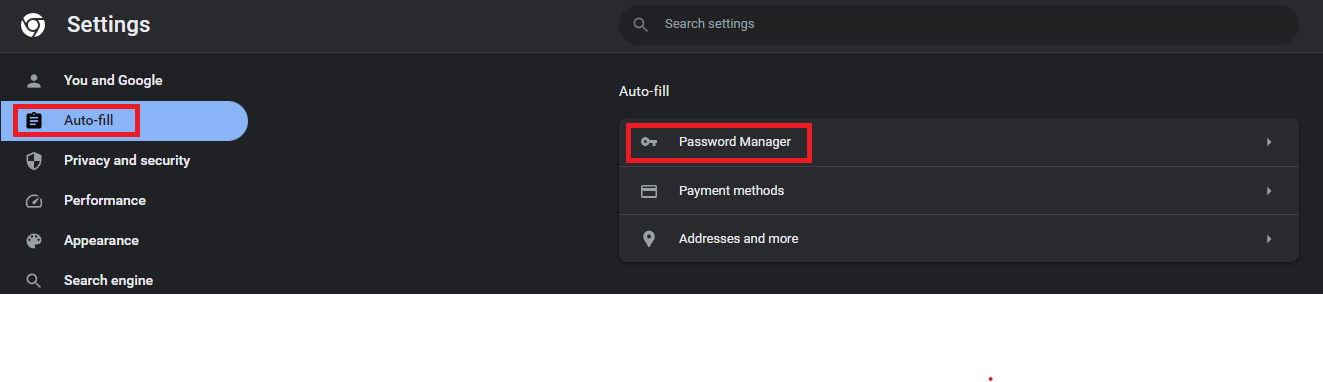This screenshot has height=382, width=1323.
Task: Click the Settings page title
Action: pos(109,25)
